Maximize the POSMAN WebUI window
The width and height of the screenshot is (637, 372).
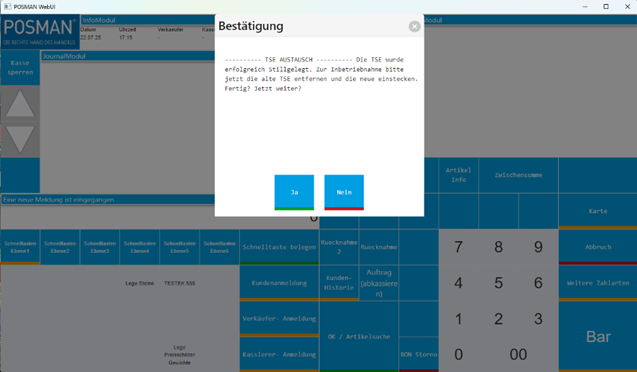(606, 6)
